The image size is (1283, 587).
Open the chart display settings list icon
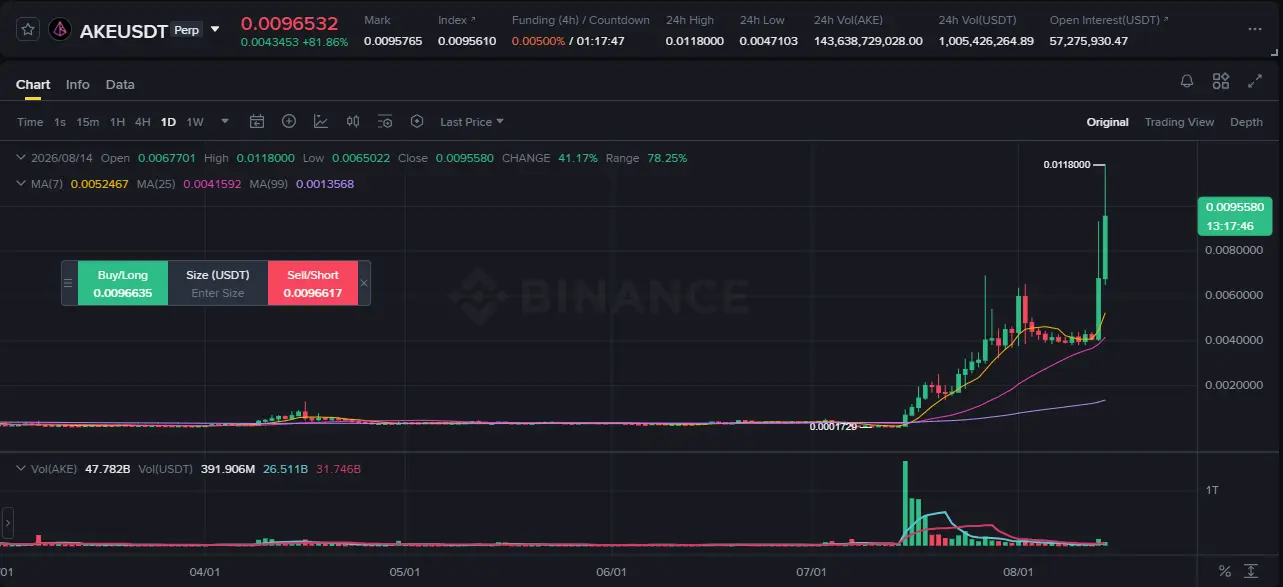(385, 122)
